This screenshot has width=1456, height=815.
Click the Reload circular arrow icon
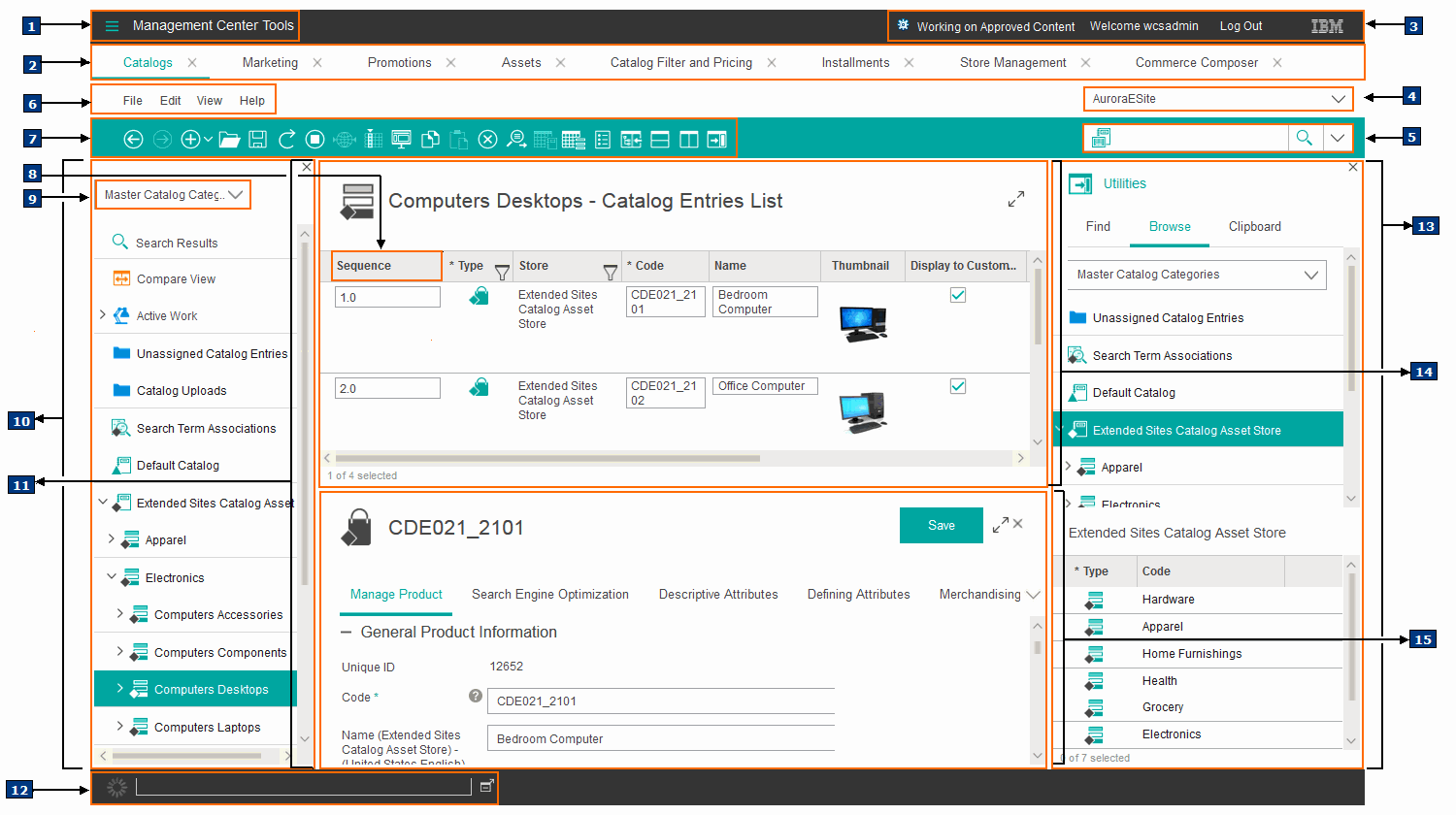(x=286, y=140)
